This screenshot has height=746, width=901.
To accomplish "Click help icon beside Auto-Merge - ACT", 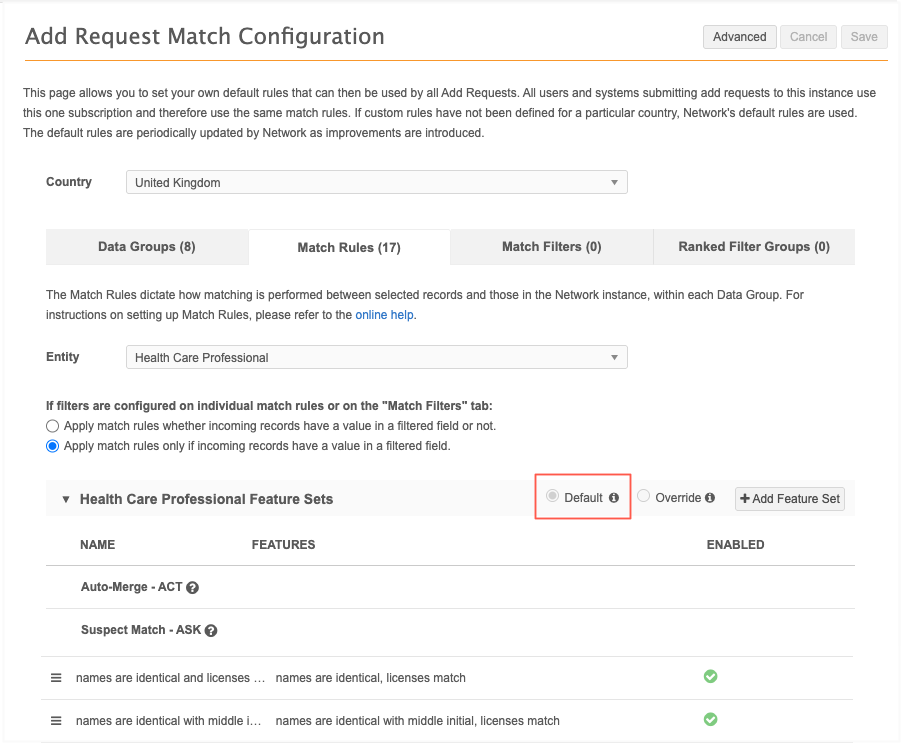I will [192, 587].
